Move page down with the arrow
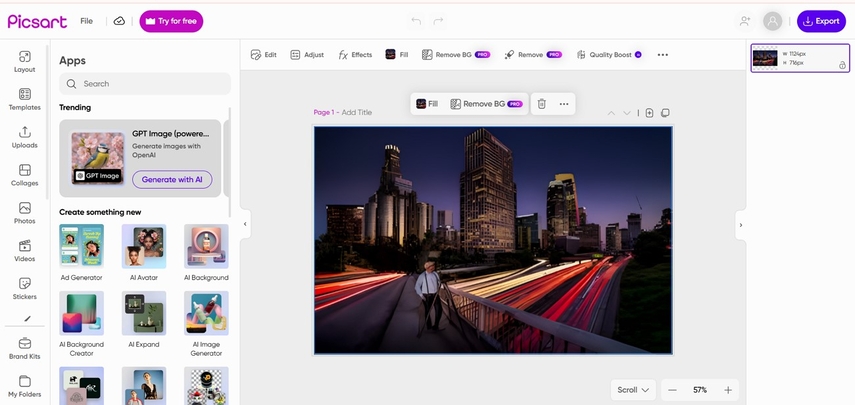The height and width of the screenshot is (405, 855). pos(627,113)
